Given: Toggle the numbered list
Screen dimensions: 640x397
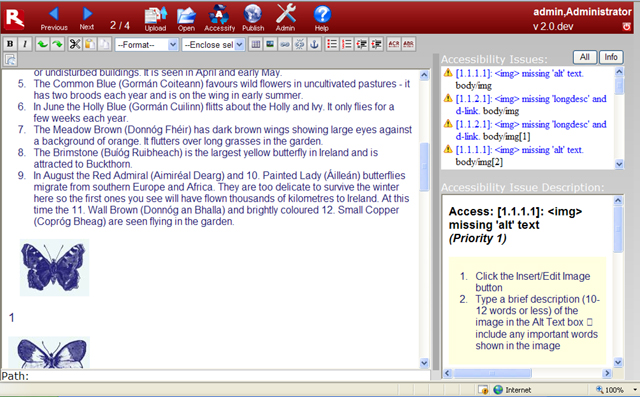Looking at the screenshot, I should (347, 44).
